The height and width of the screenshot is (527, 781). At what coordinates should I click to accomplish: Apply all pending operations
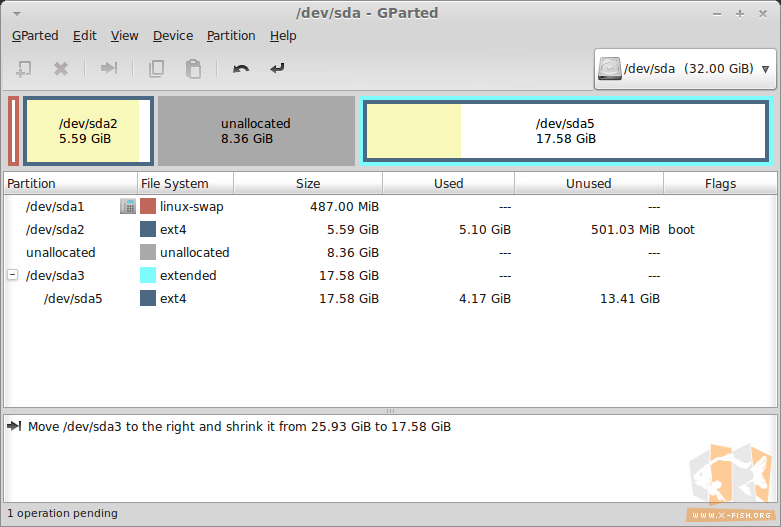pyautogui.click(x=277, y=68)
